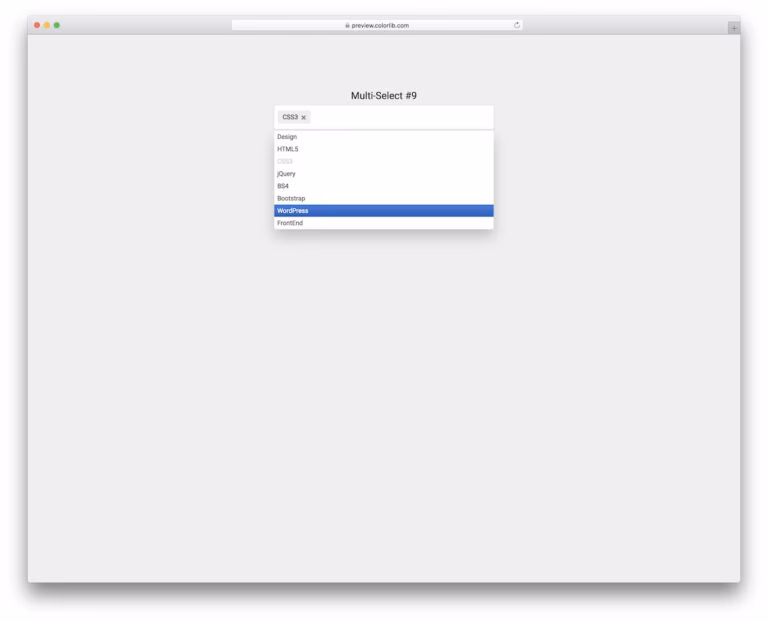The image size is (768, 622).
Task: Pick the jQuery option
Action: pos(384,174)
